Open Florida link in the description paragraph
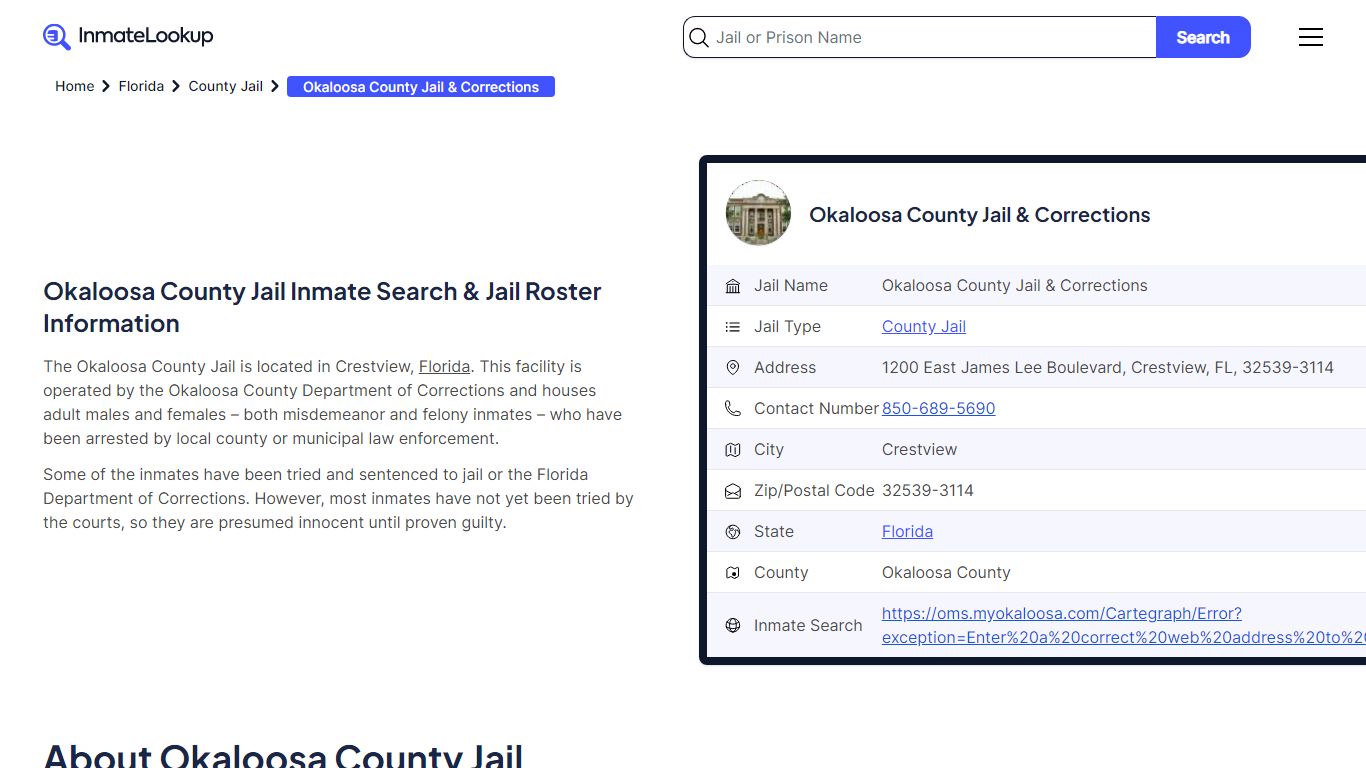1366x768 pixels. [x=444, y=366]
